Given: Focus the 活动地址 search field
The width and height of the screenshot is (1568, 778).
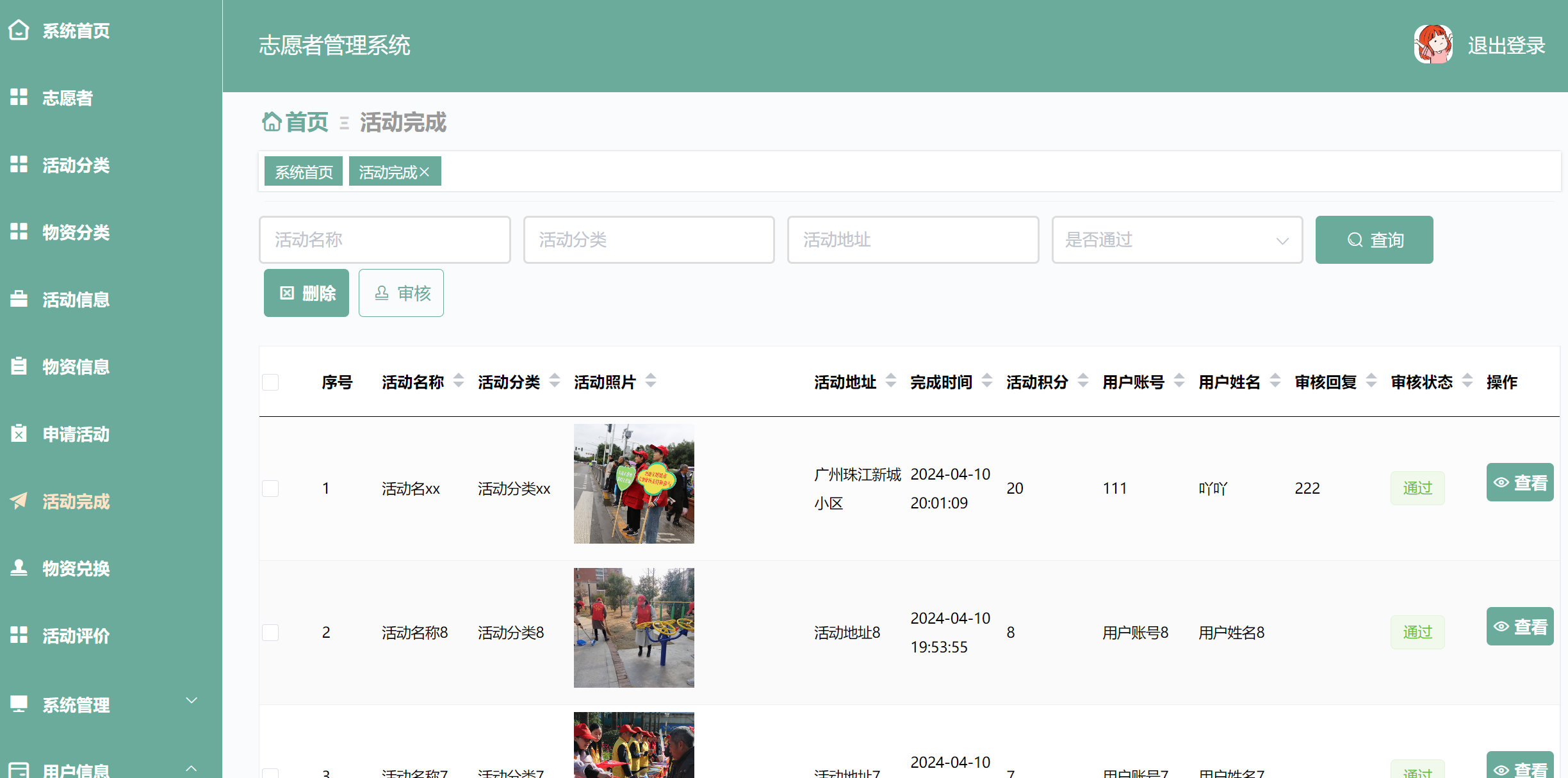Looking at the screenshot, I should (x=913, y=239).
